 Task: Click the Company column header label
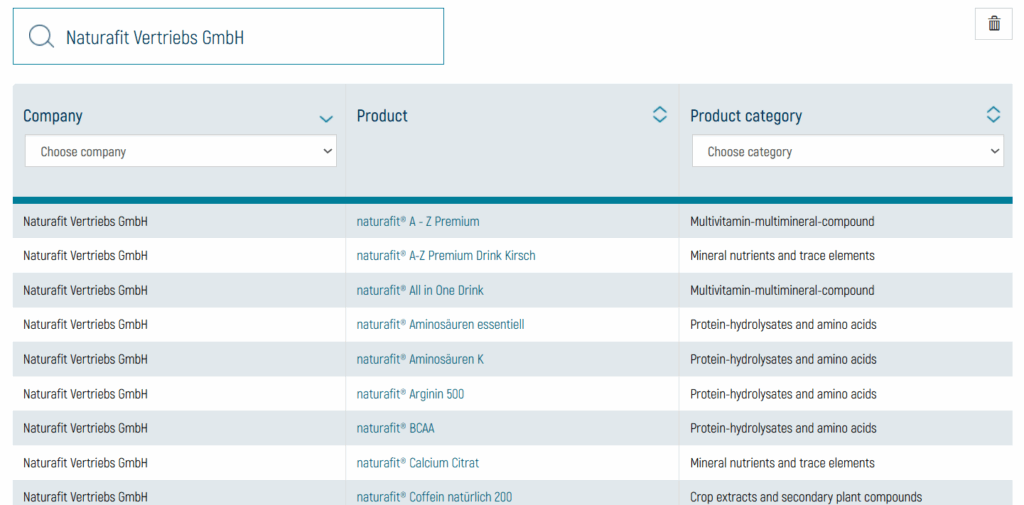click(x=53, y=116)
